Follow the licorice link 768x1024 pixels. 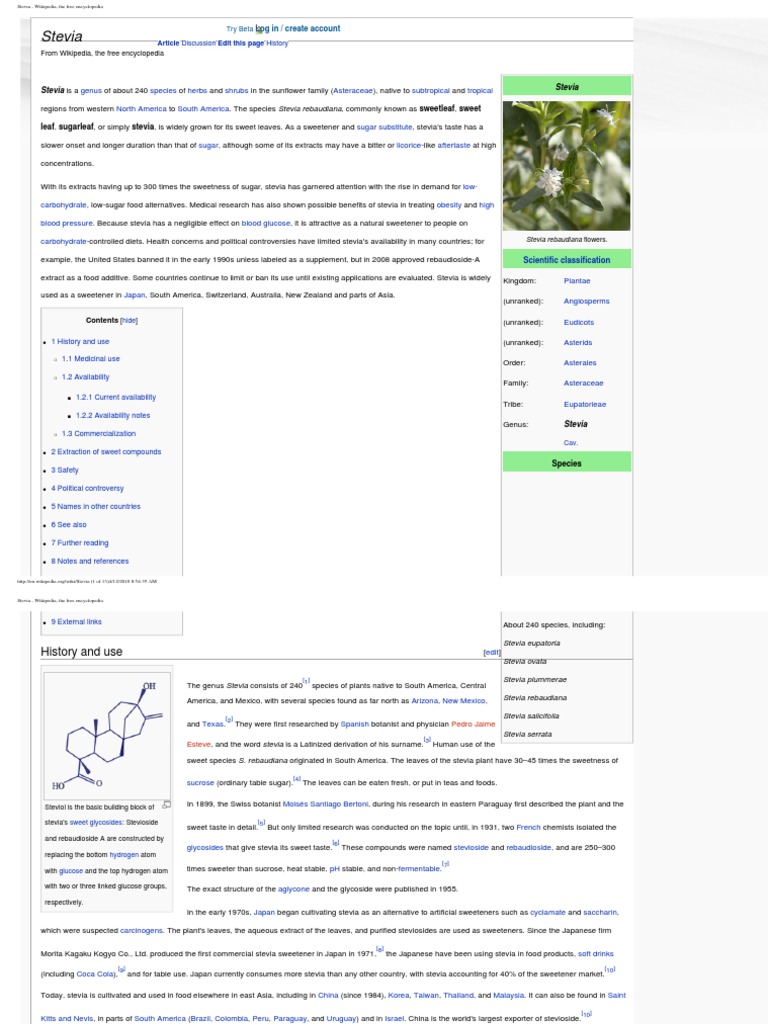coord(409,146)
